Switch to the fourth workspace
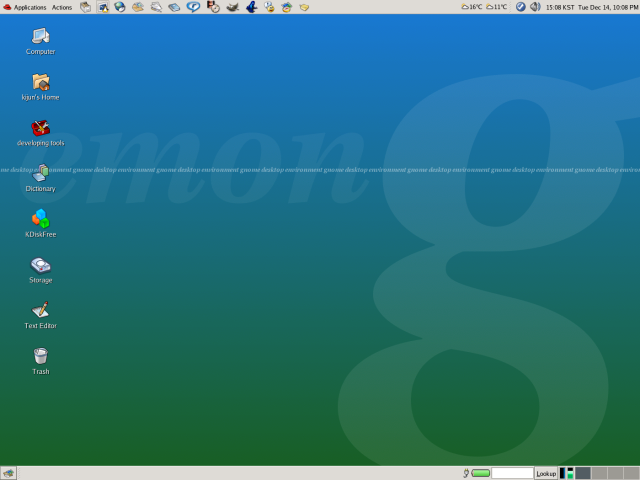This screenshot has width=640, height=480. point(631,473)
